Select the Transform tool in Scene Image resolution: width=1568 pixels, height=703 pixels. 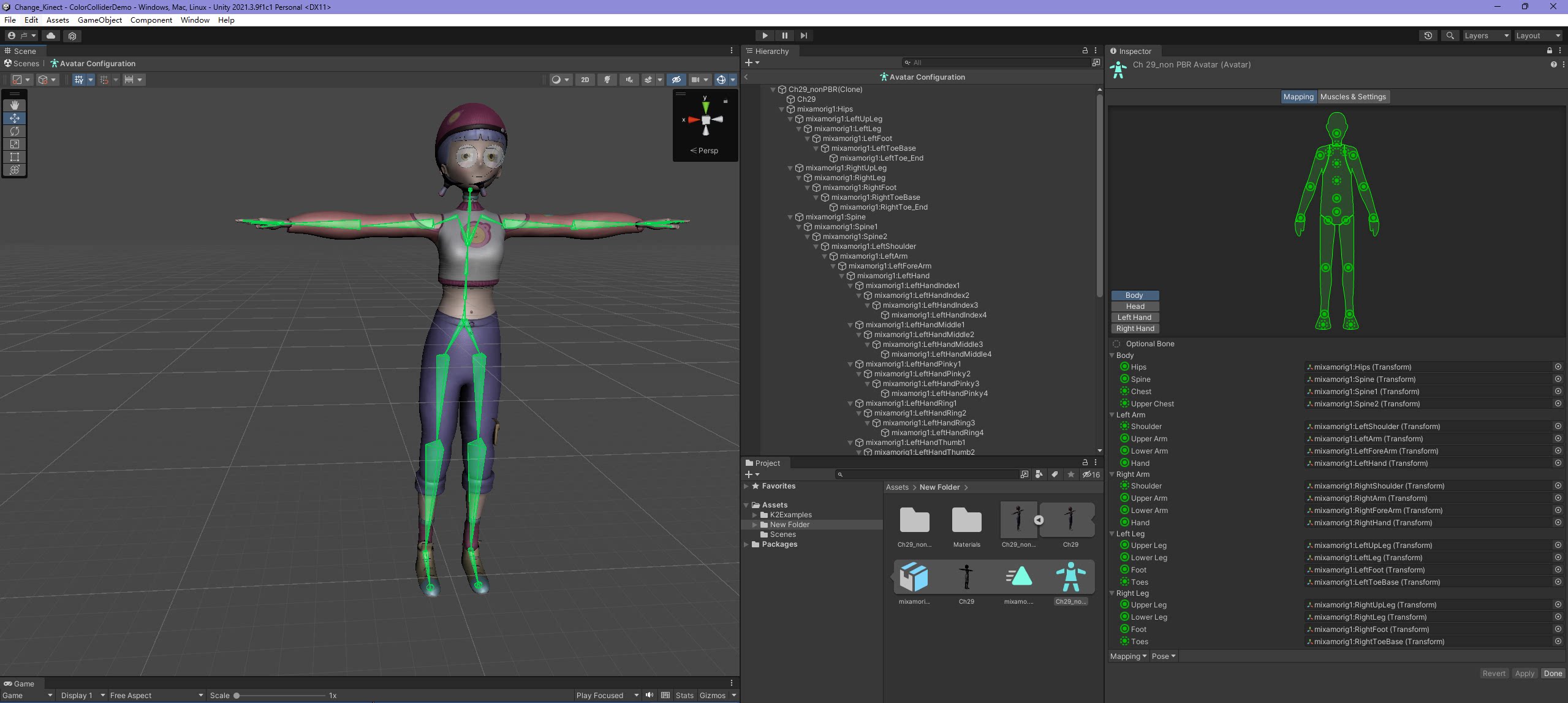(x=15, y=170)
